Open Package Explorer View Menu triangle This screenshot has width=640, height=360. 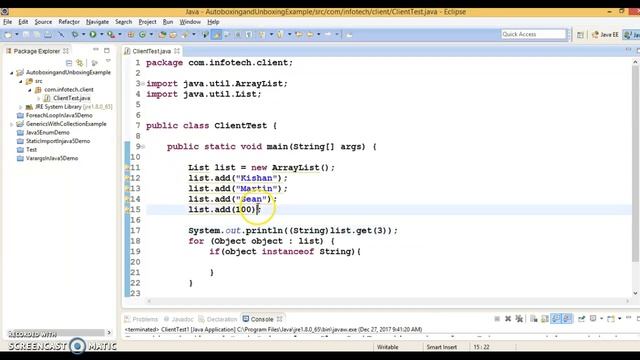click(x=108, y=61)
